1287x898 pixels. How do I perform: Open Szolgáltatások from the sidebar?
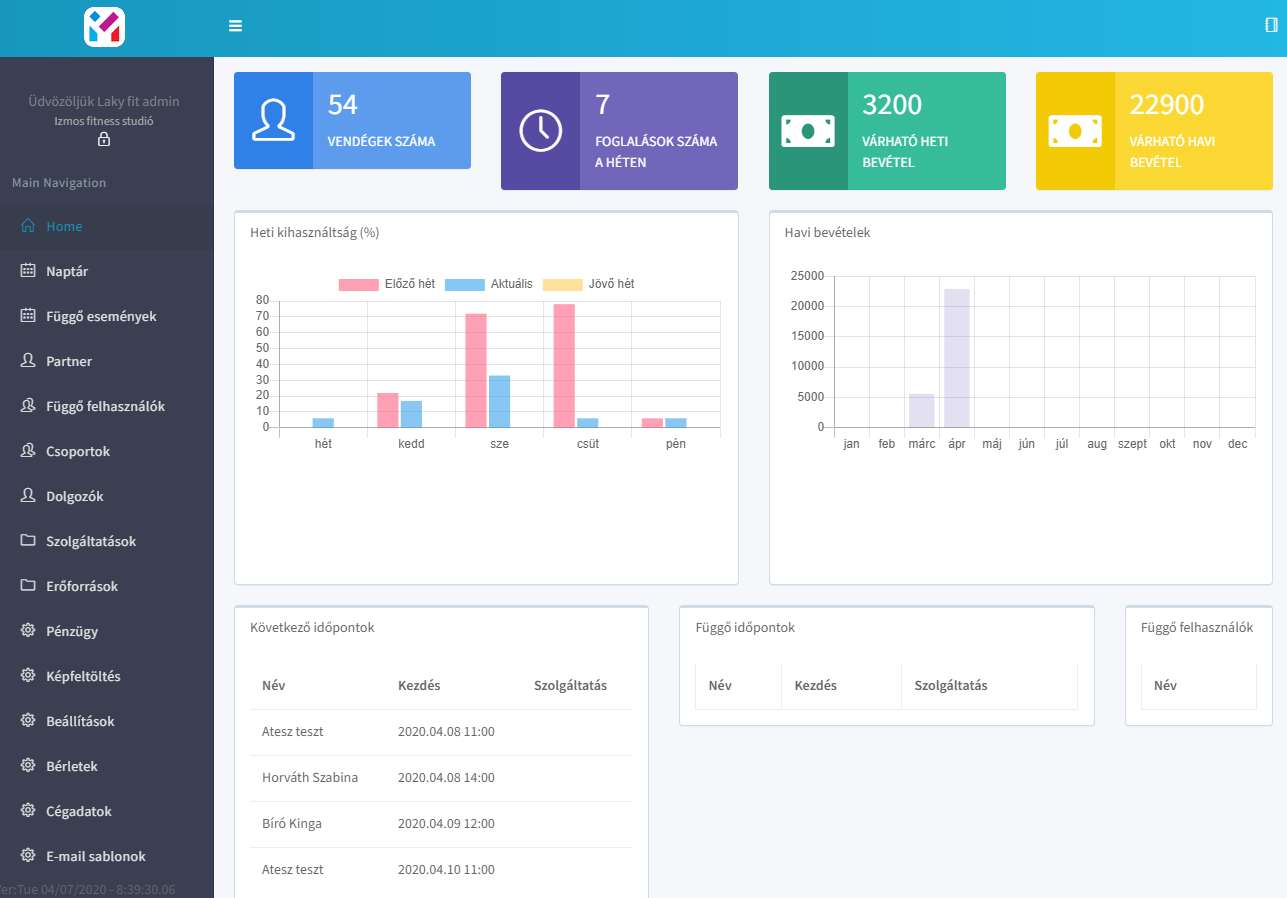coord(107,541)
